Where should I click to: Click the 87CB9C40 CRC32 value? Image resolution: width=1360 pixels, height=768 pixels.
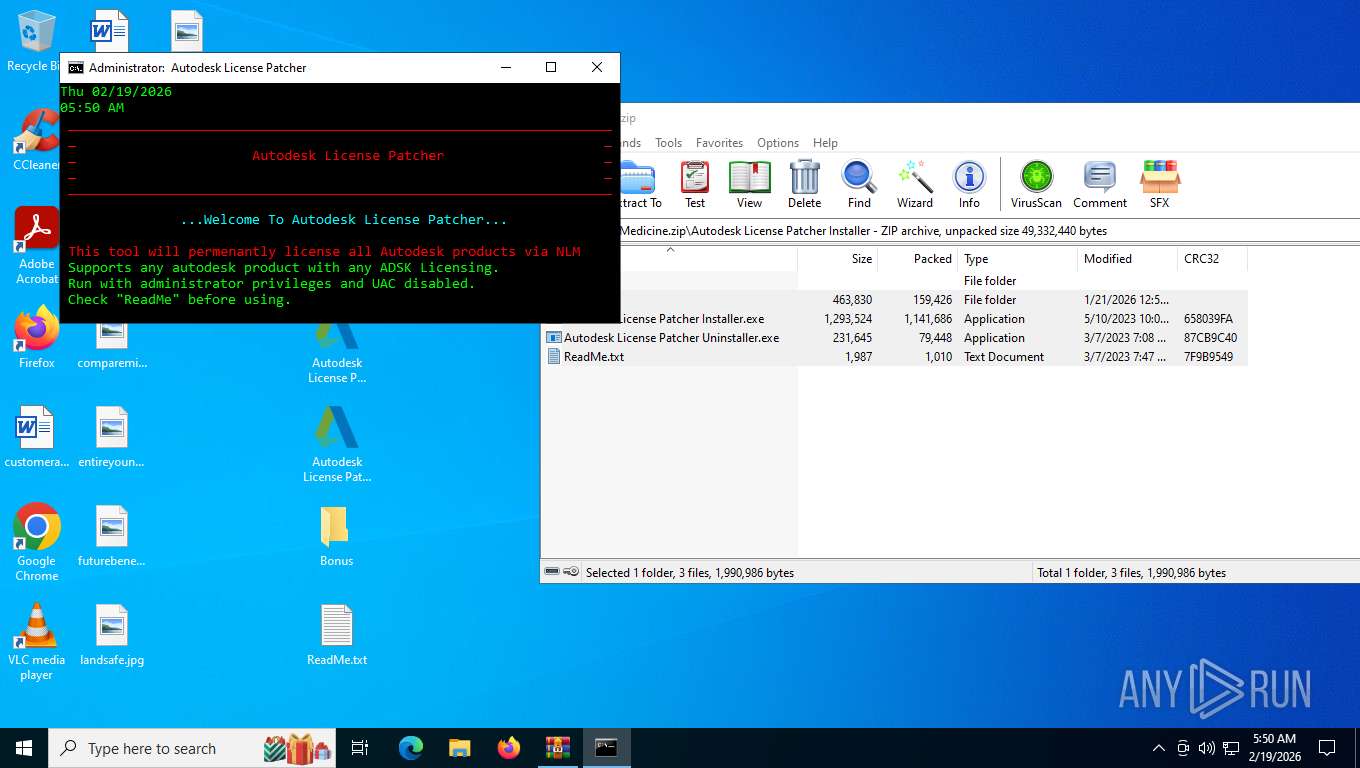point(1210,338)
